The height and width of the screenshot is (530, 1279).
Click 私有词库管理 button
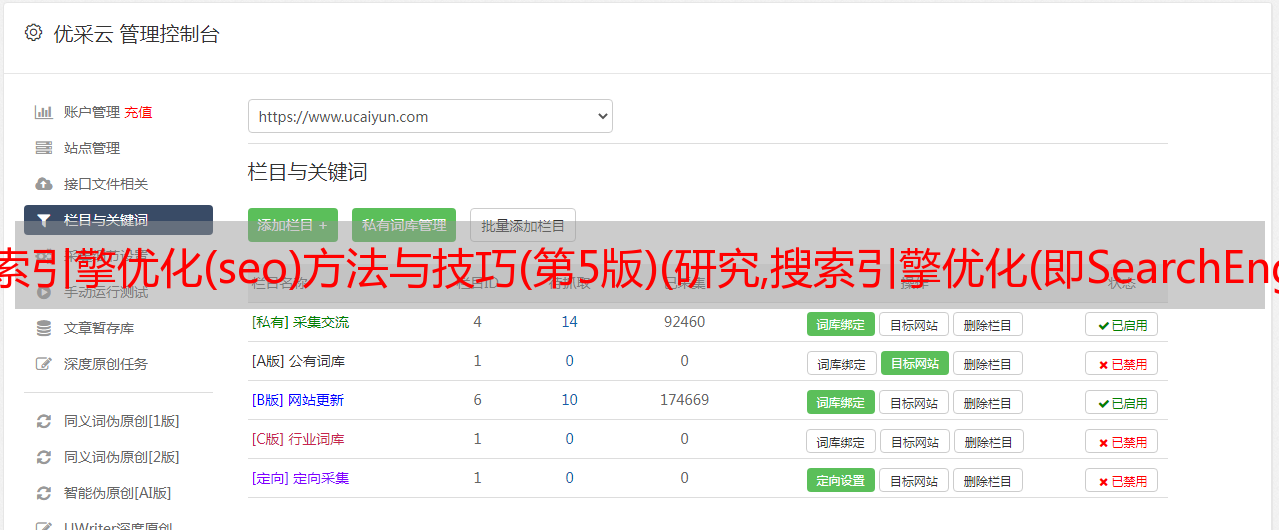click(404, 225)
